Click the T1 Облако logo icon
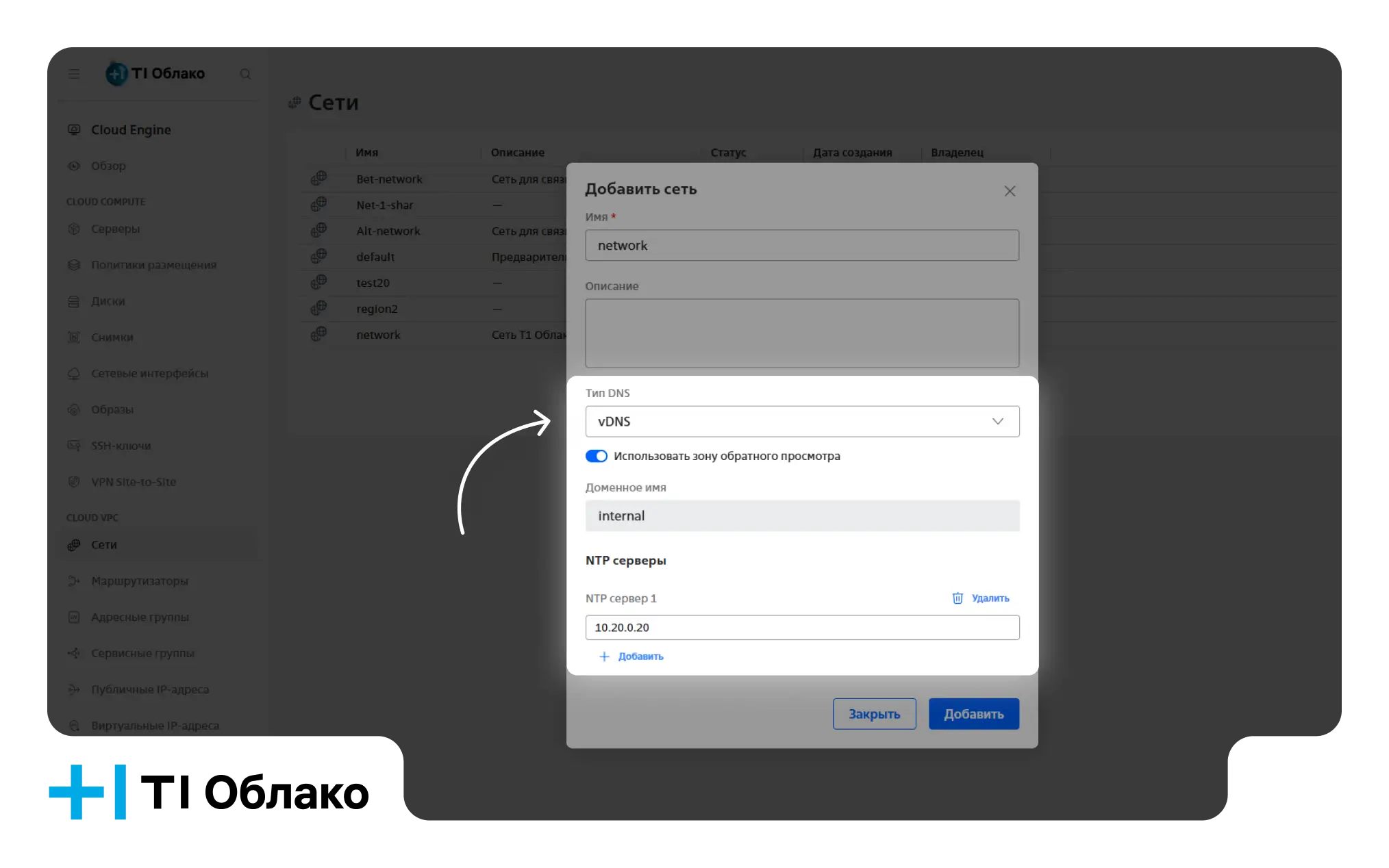This screenshot has width=1389, height=868. coord(116,73)
